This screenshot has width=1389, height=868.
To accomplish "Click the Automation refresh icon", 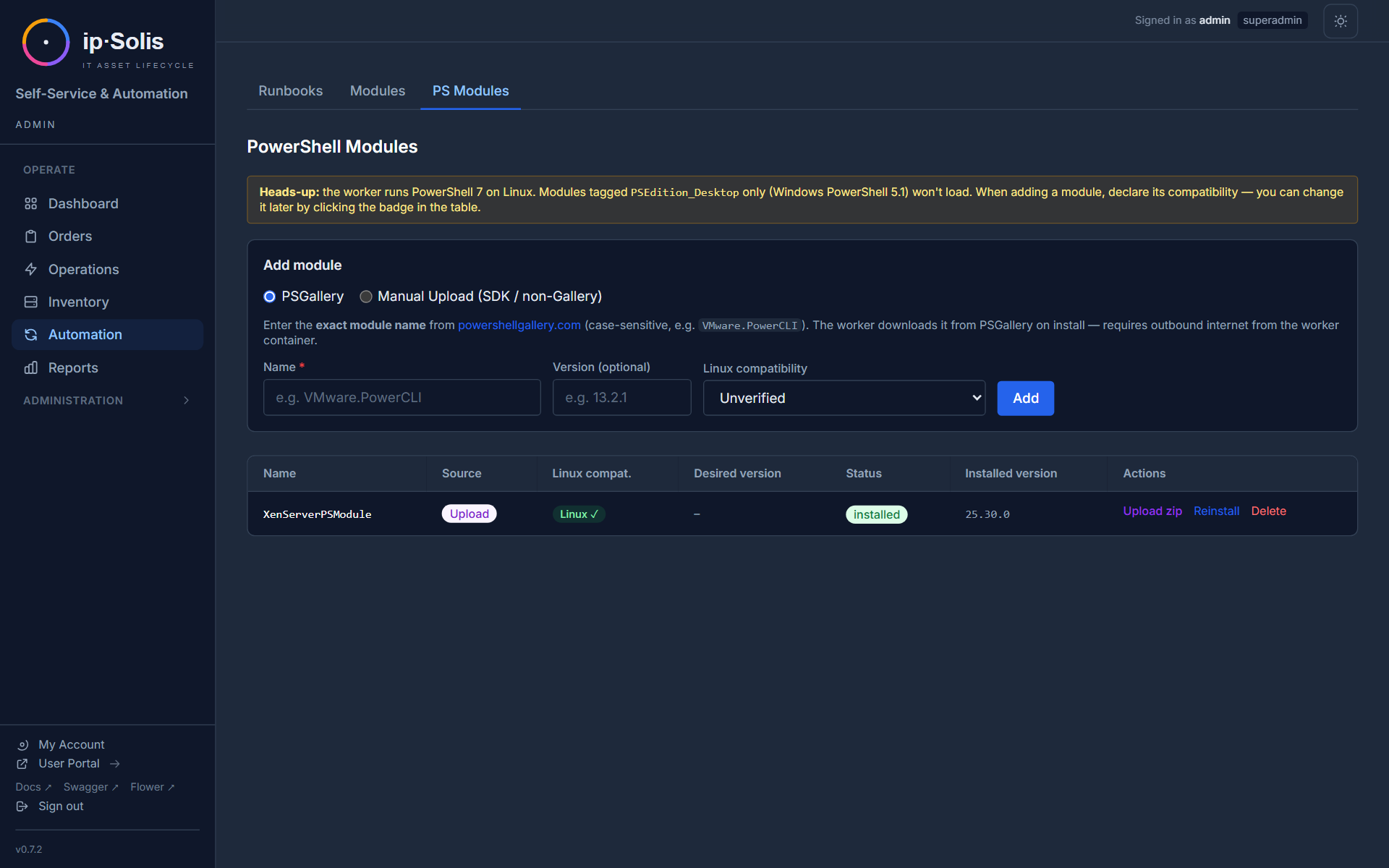I will pos(30,335).
